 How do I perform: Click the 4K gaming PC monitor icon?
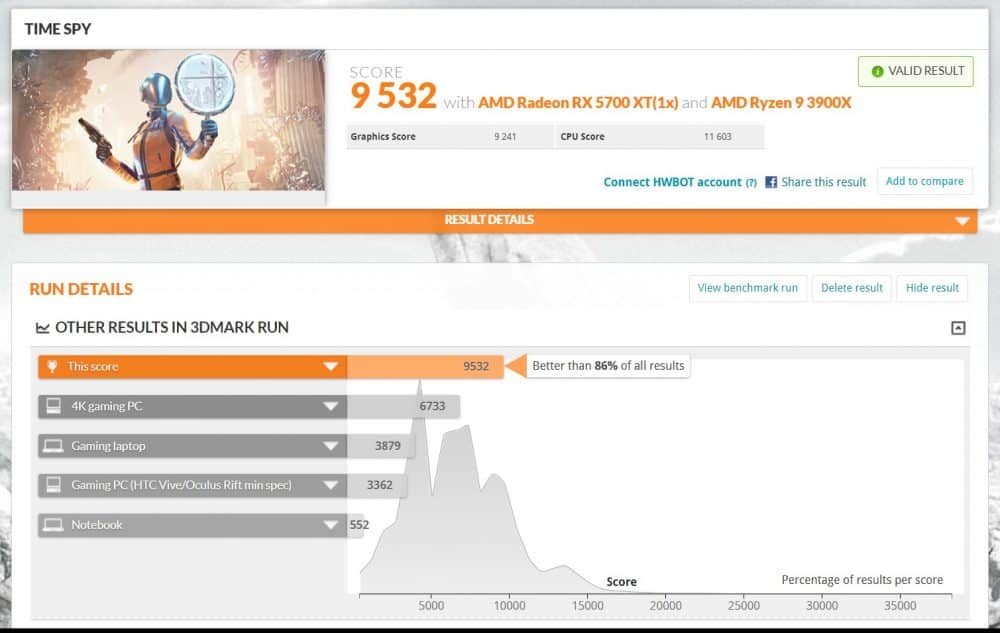coord(53,407)
